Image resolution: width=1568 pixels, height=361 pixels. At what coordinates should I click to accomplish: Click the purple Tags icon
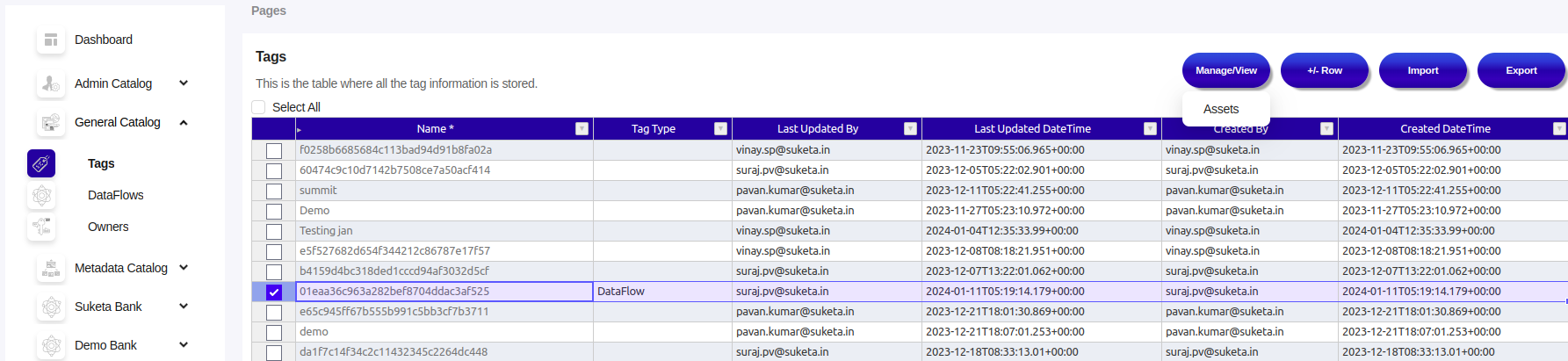click(41, 163)
